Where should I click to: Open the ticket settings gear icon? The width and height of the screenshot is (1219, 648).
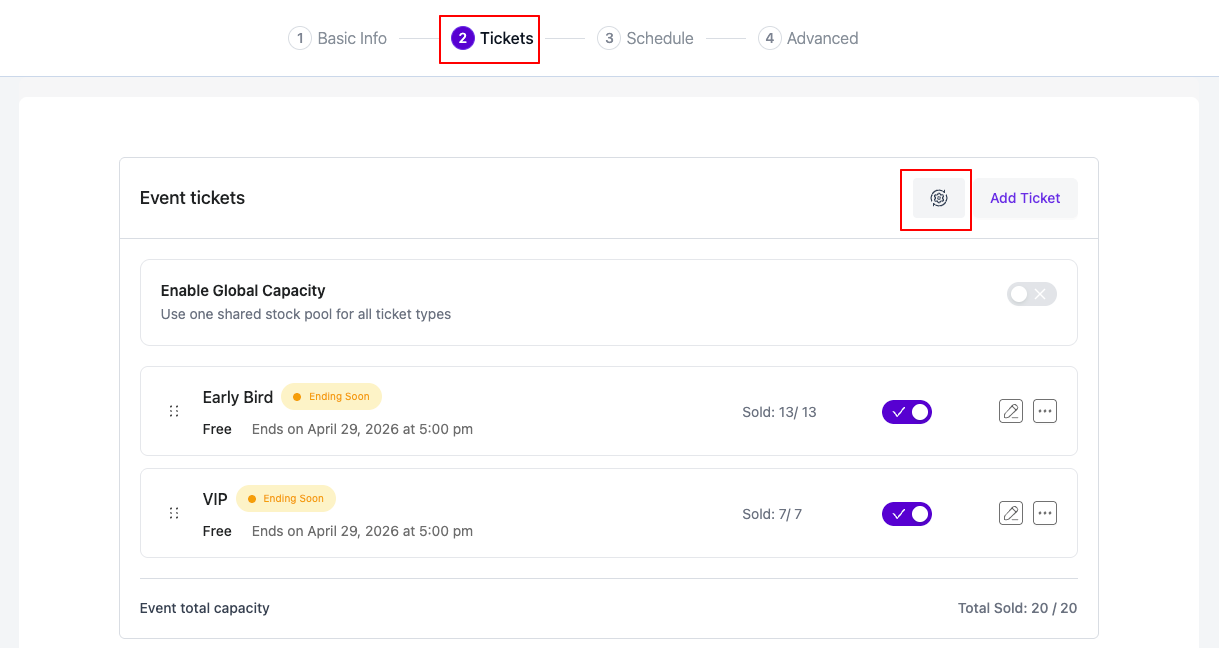pyautogui.click(x=936, y=198)
